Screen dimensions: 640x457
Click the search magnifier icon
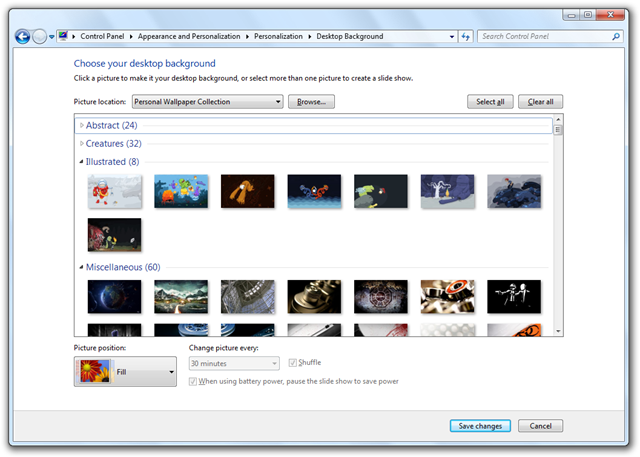pos(614,36)
